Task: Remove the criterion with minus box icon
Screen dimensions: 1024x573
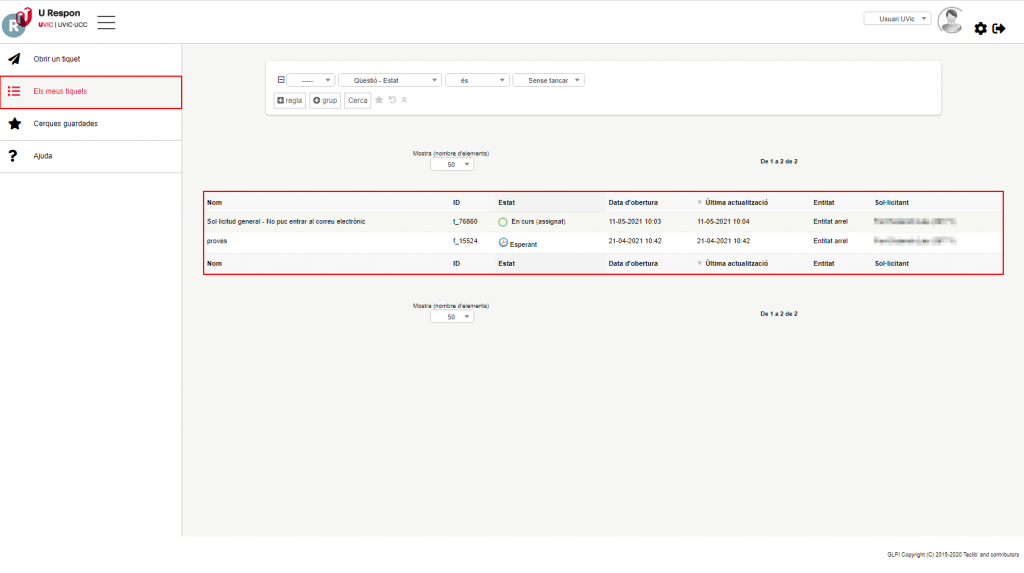Action: 281,80
